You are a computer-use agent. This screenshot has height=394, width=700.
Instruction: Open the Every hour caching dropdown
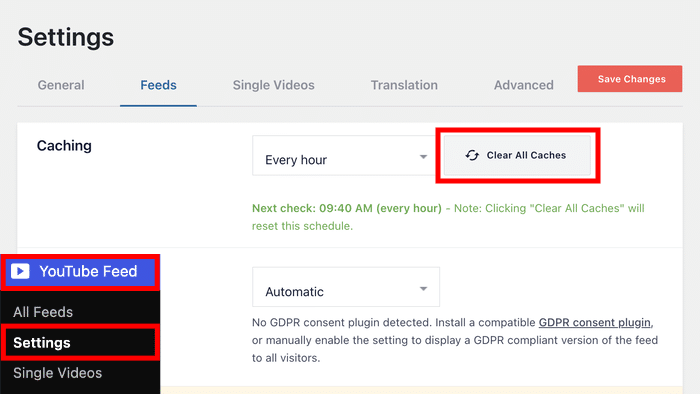pos(344,156)
